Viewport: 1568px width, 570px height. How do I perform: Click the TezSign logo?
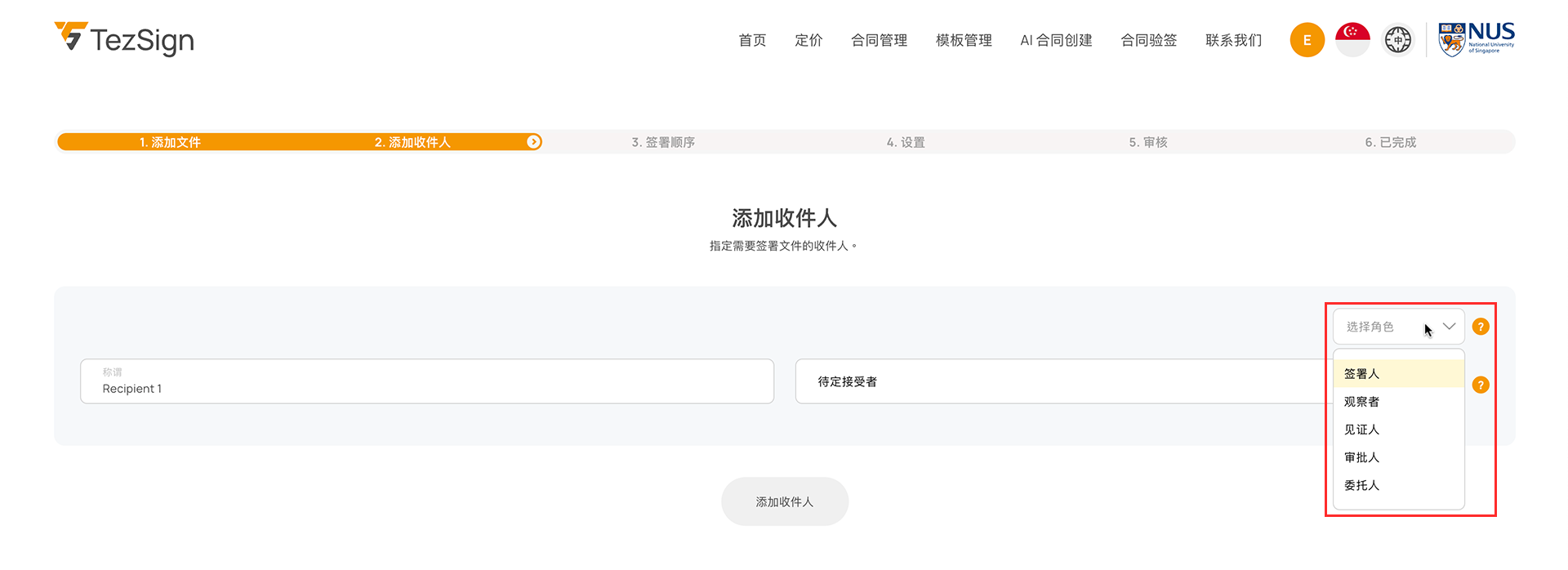click(124, 39)
